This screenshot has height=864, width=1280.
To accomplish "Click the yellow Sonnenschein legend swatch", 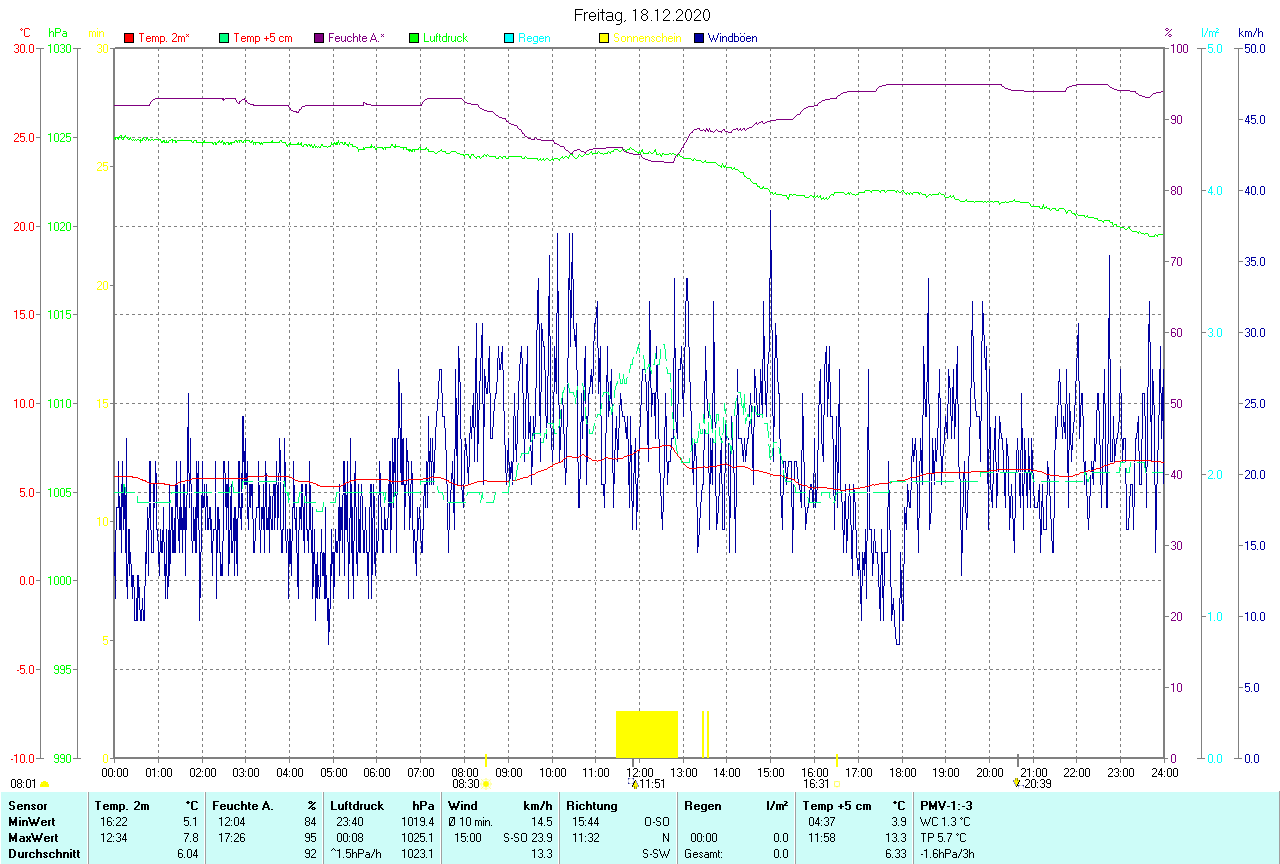I will point(604,38).
